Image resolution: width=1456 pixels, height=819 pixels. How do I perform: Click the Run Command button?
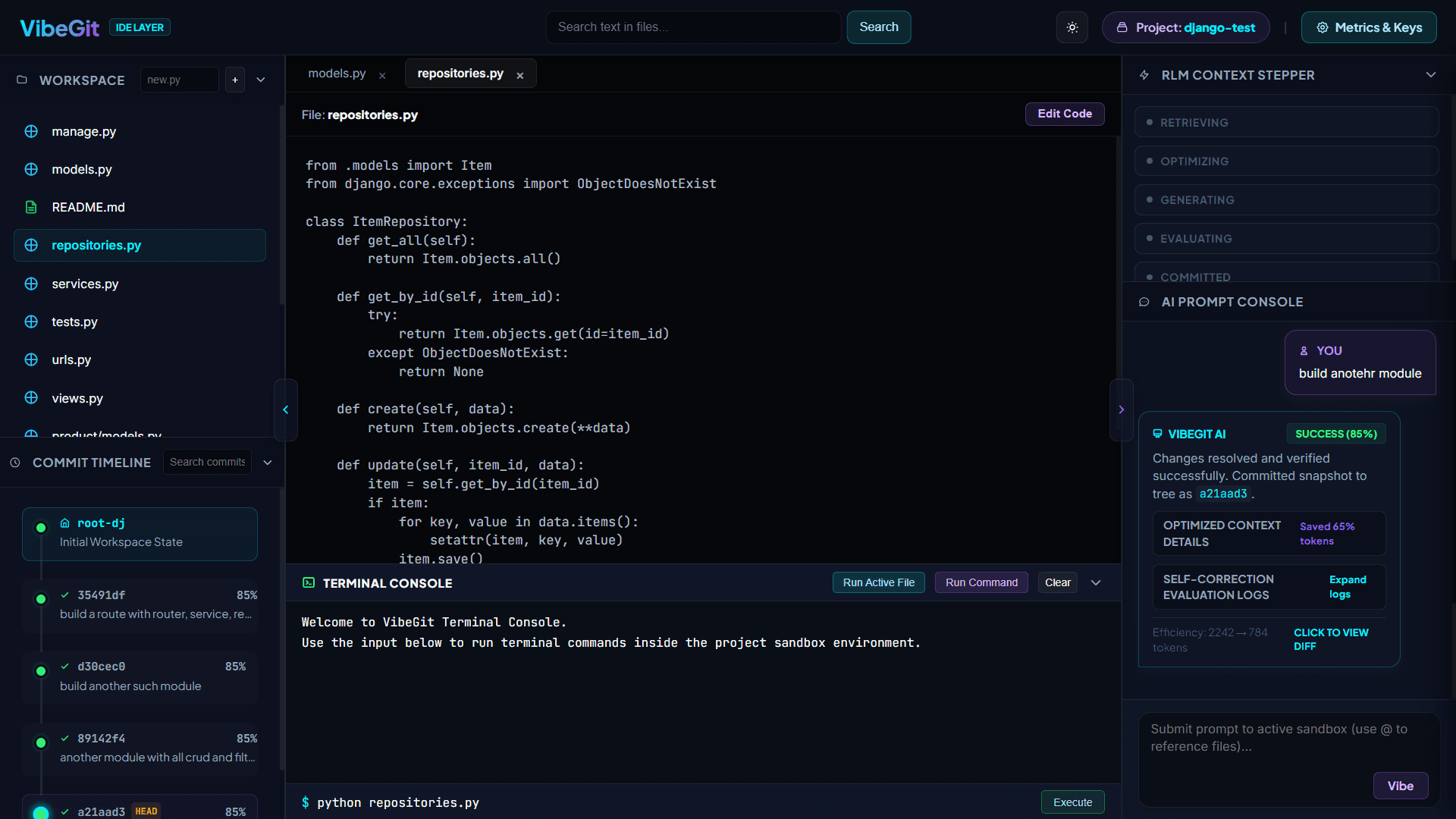coord(981,582)
